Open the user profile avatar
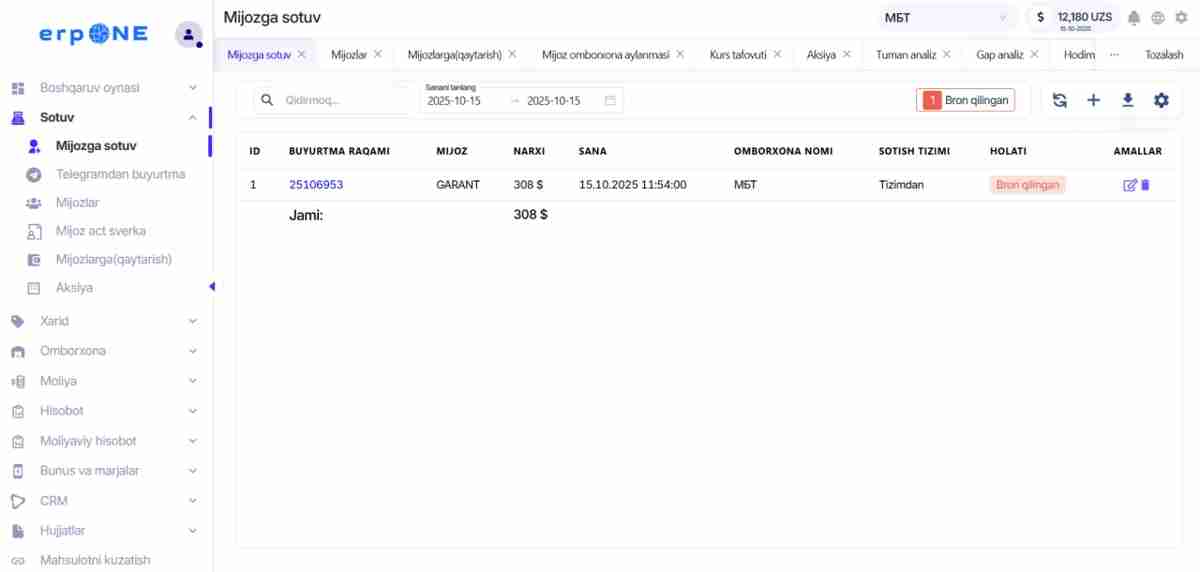This screenshot has height=572, width=1200. 188,34
